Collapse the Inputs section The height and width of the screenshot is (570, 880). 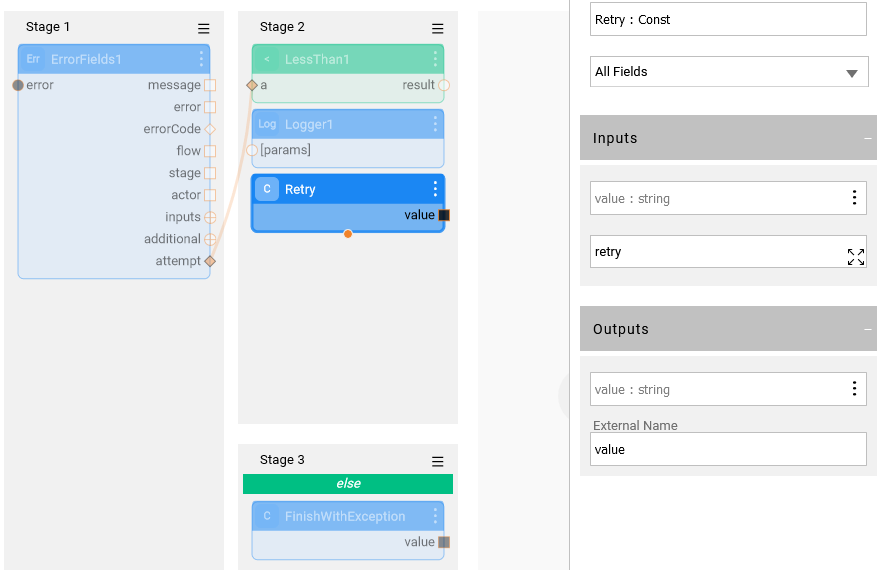[x=867, y=138]
